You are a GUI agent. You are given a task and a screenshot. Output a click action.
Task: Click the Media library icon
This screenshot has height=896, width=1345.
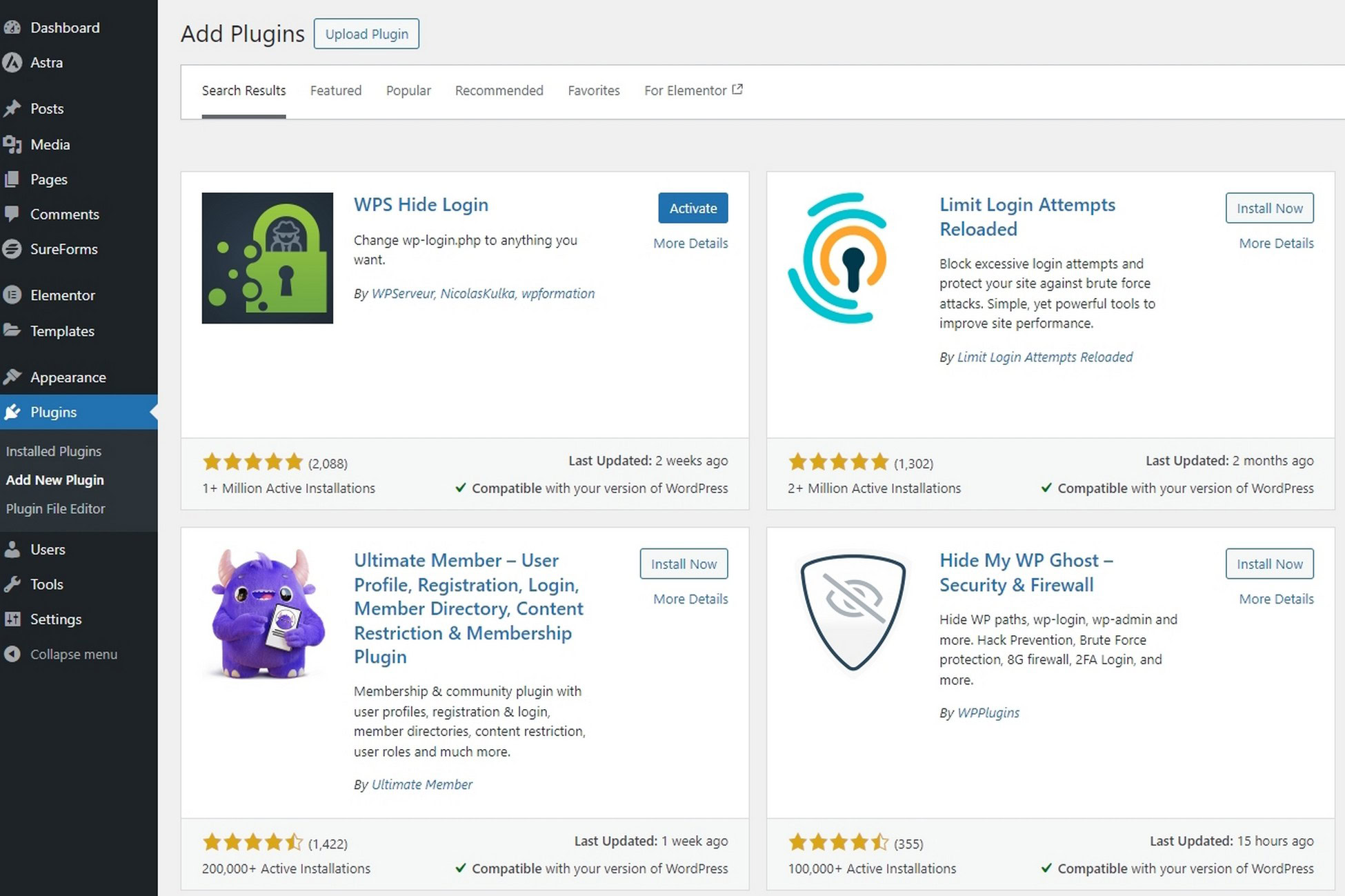12,144
